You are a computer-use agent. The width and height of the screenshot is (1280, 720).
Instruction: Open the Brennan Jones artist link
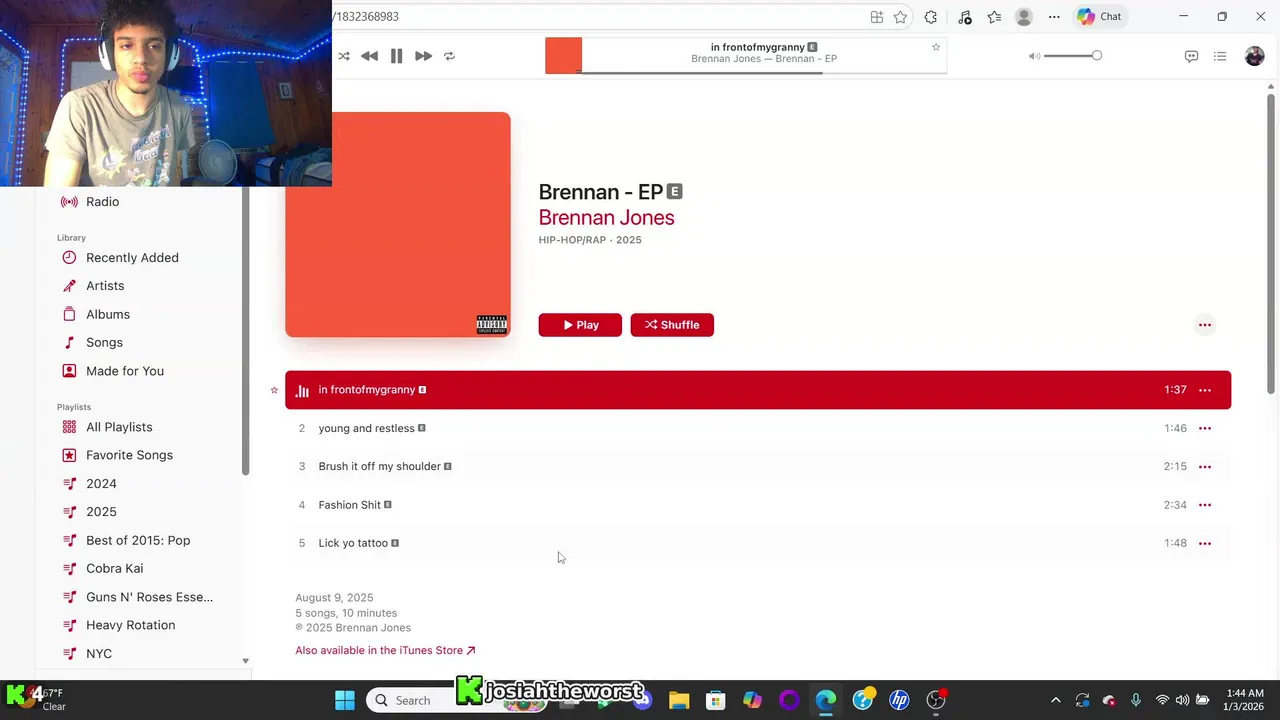[x=606, y=217]
